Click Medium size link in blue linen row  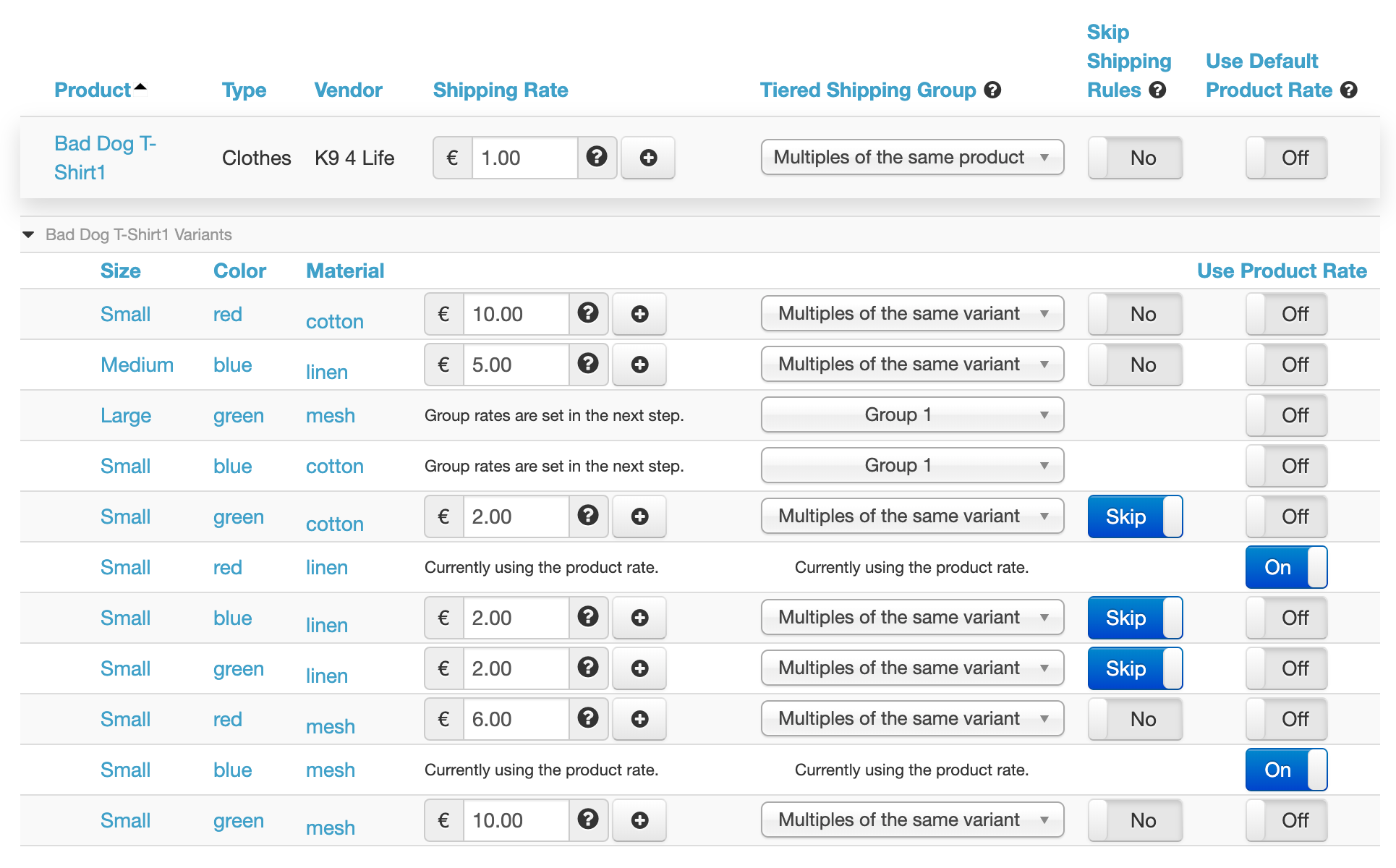137,365
